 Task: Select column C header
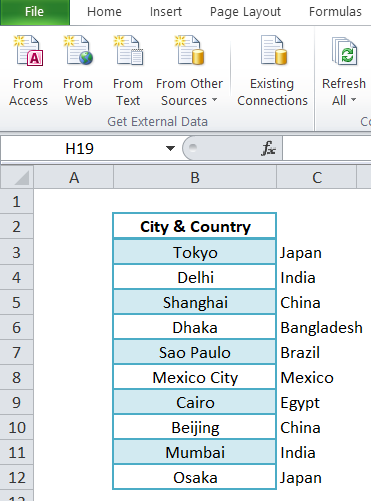pos(317,178)
